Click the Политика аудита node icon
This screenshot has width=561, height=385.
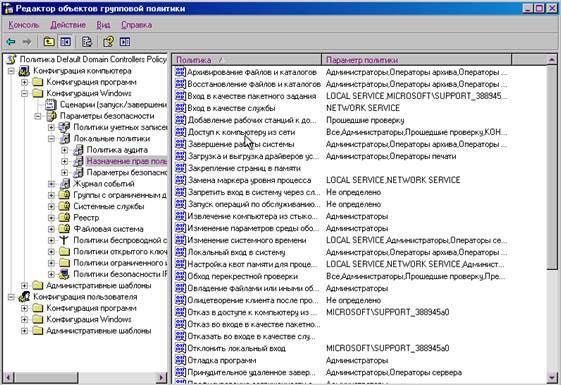78,150
